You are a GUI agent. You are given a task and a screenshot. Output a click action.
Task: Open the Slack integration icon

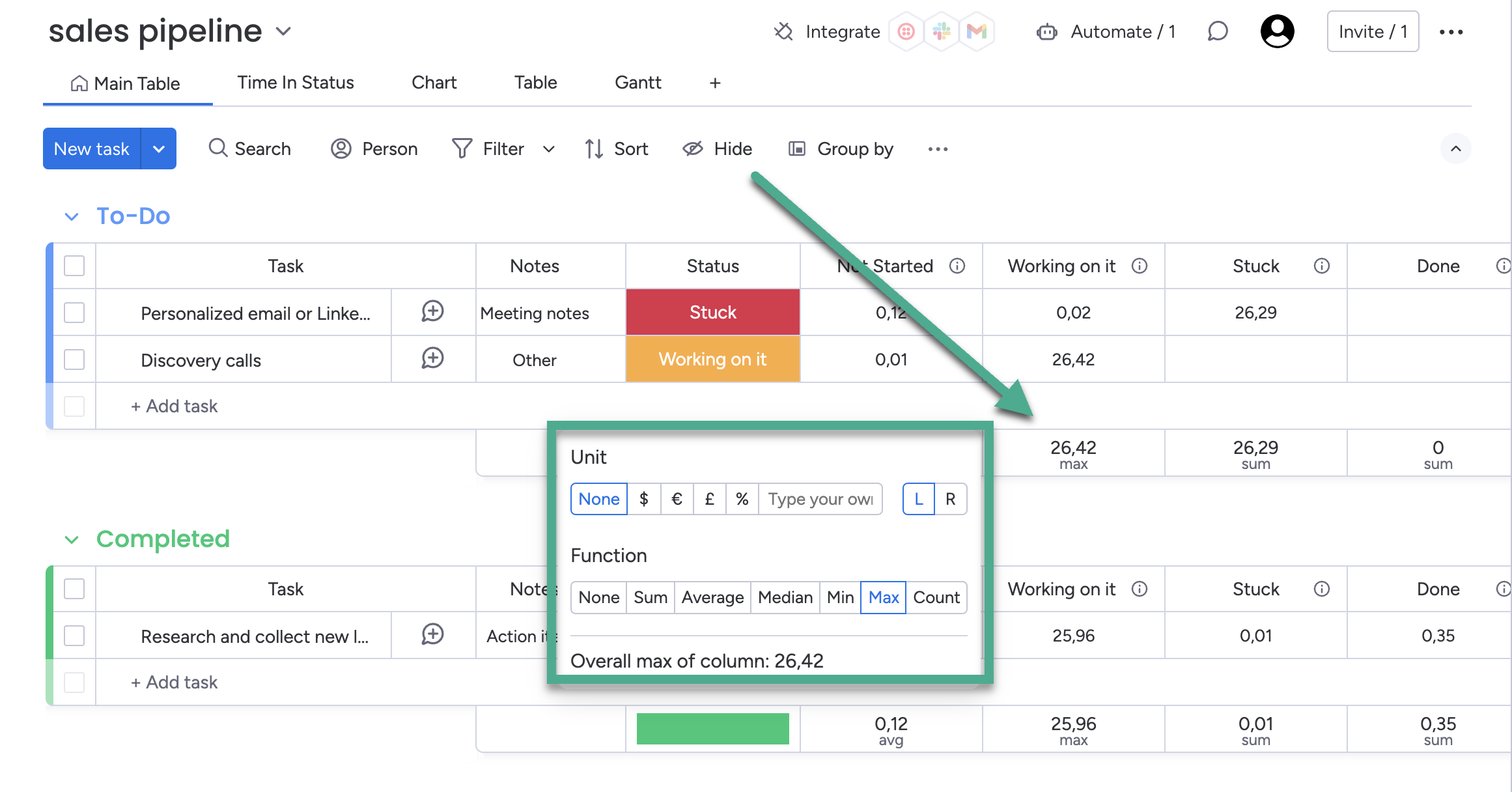coord(942,31)
